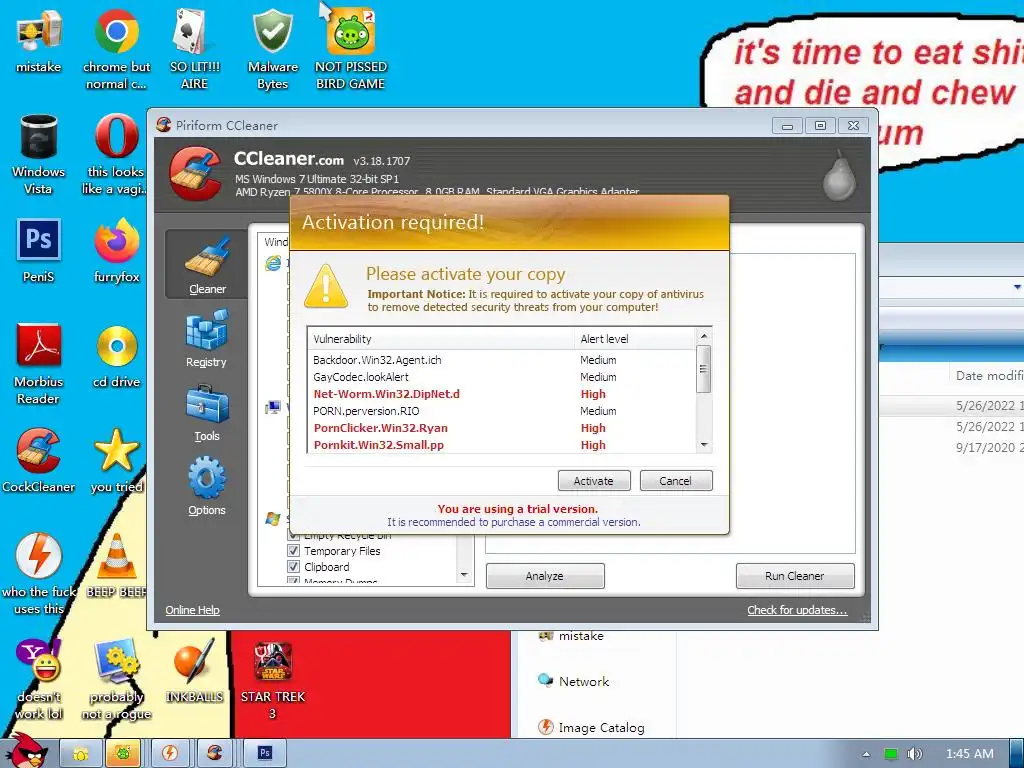This screenshot has width=1024, height=768.
Task: Click the green tray status icon
Action: click(891, 754)
